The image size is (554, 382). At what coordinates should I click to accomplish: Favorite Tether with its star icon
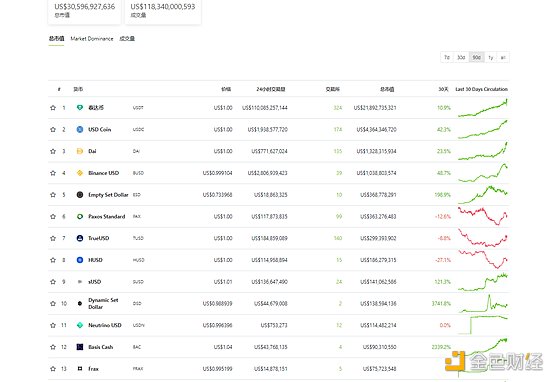pyautogui.click(x=53, y=108)
